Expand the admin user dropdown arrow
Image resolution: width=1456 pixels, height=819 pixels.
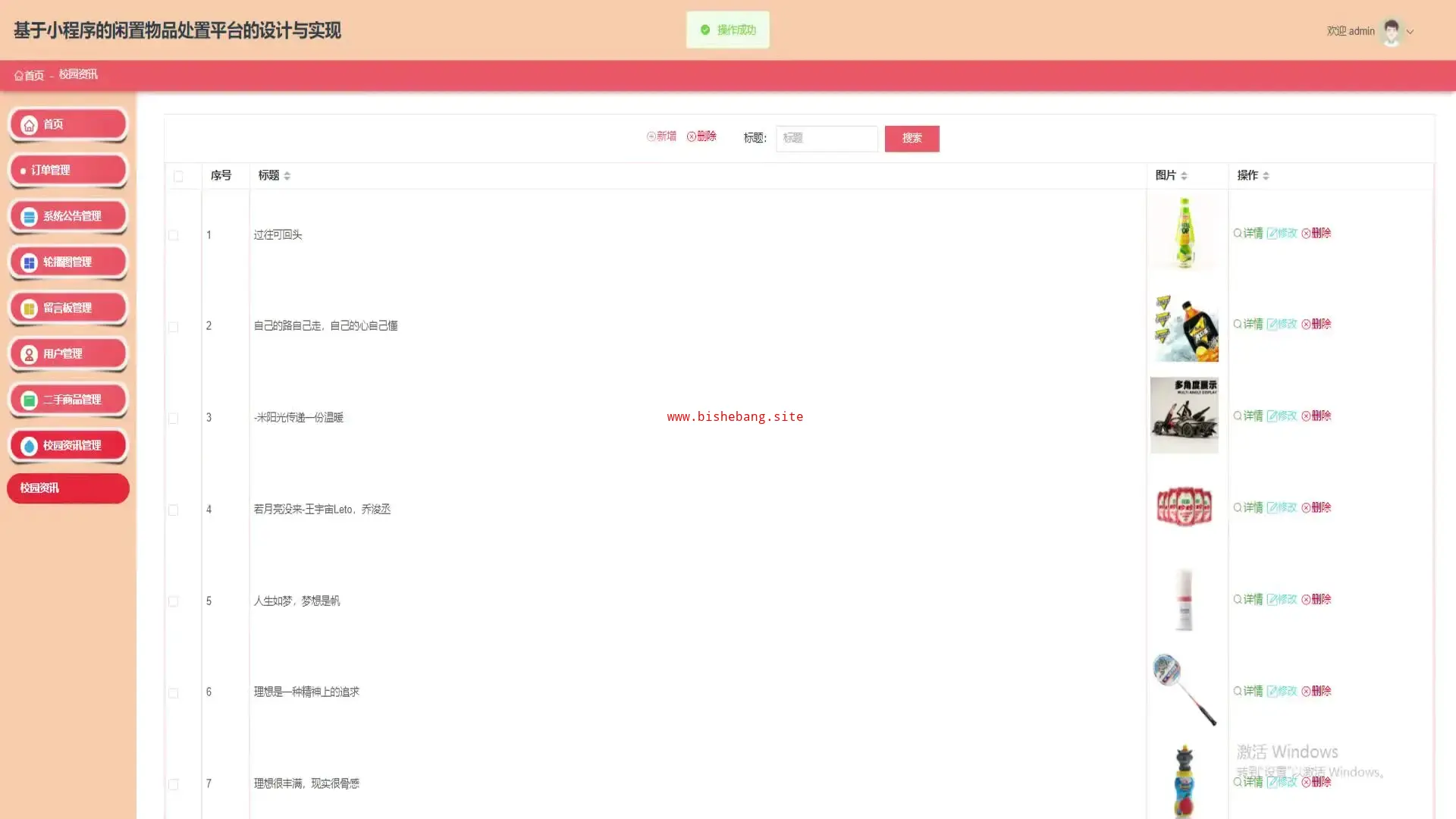point(1410,32)
